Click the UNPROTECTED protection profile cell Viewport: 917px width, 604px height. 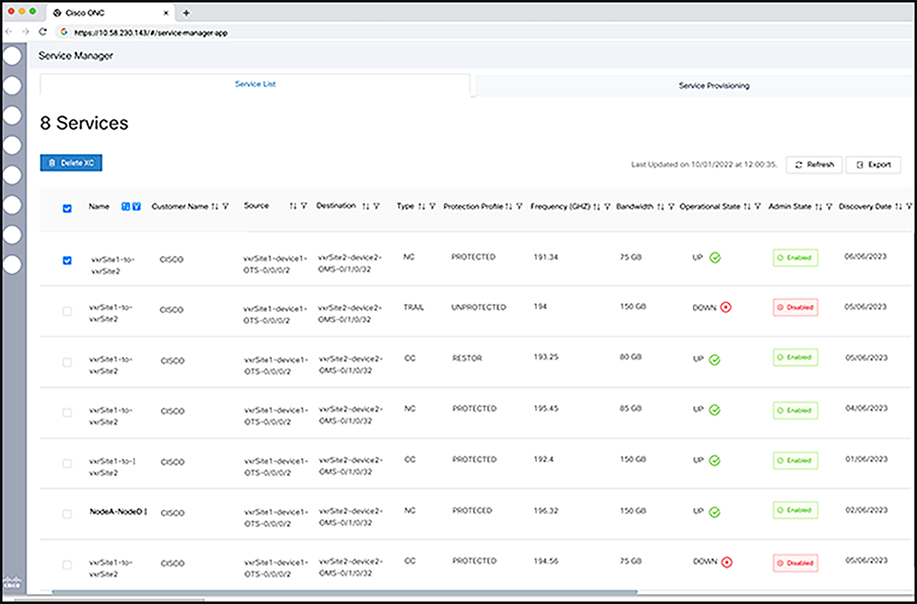click(479, 307)
